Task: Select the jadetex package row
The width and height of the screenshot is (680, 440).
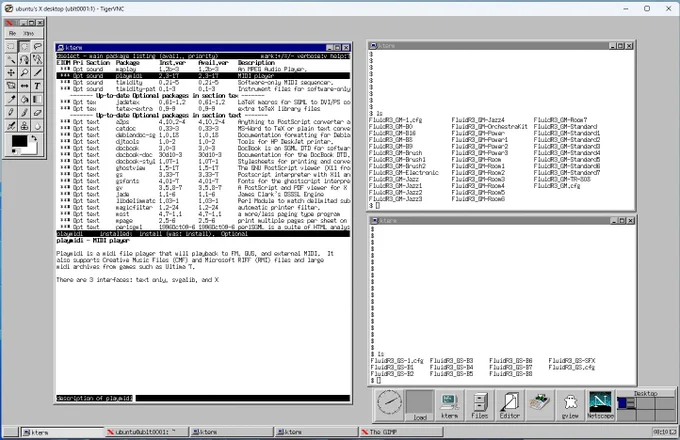Action: [x=203, y=102]
